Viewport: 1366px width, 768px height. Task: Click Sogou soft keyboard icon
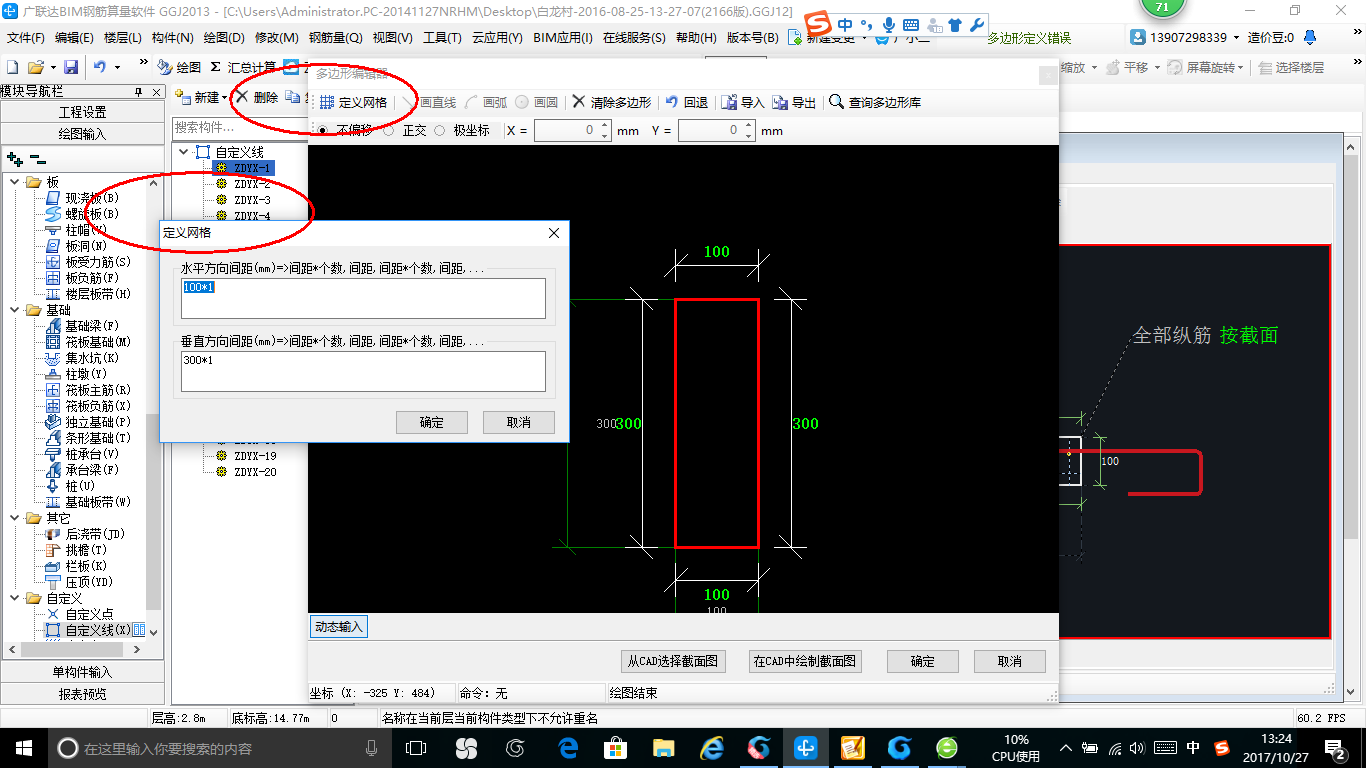click(x=911, y=24)
